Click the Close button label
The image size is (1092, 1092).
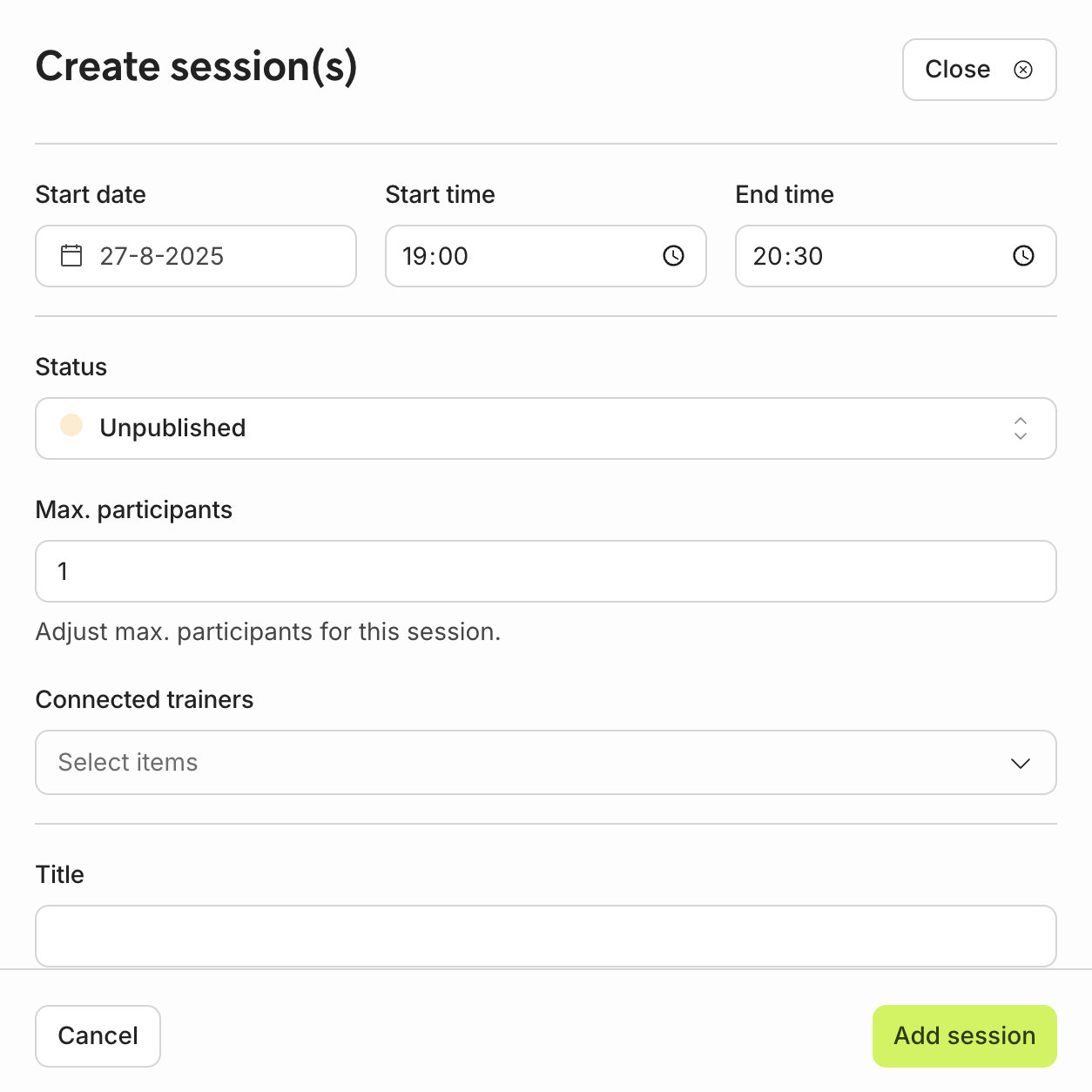pyautogui.click(x=957, y=70)
